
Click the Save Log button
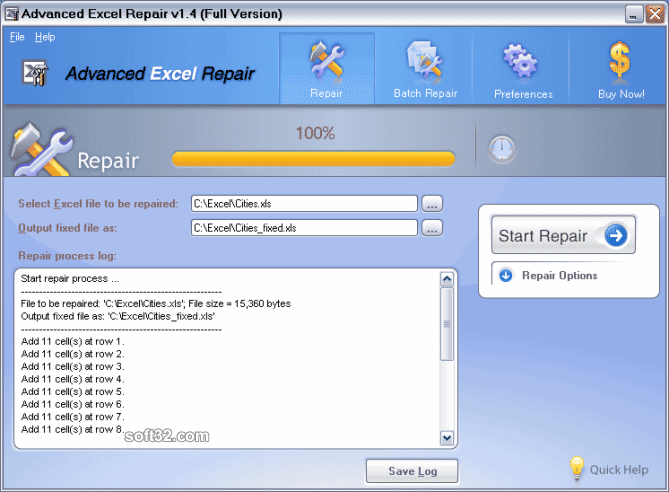(x=412, y=471)
